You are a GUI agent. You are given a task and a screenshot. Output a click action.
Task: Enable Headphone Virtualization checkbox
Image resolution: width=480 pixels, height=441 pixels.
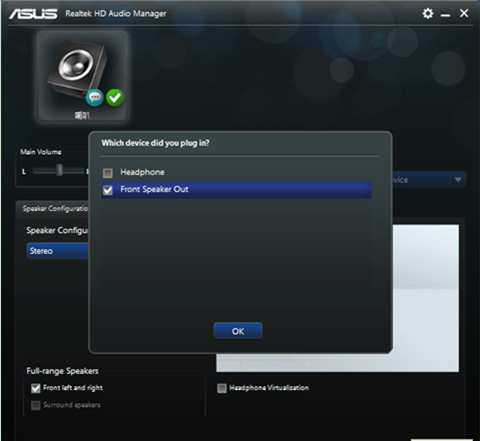click(222, 388)
